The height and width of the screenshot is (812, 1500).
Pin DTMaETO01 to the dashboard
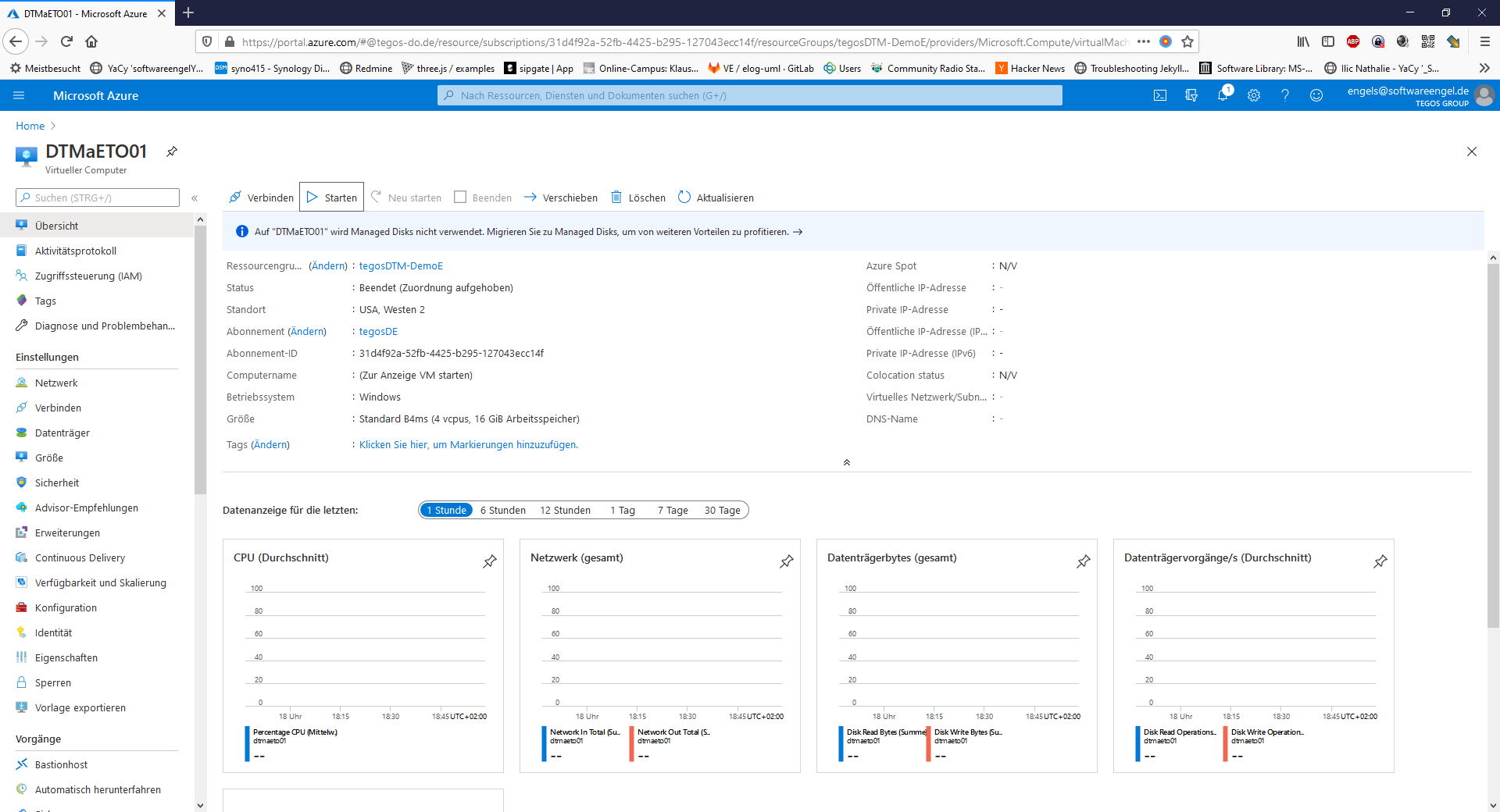click(x=172, y=151)
